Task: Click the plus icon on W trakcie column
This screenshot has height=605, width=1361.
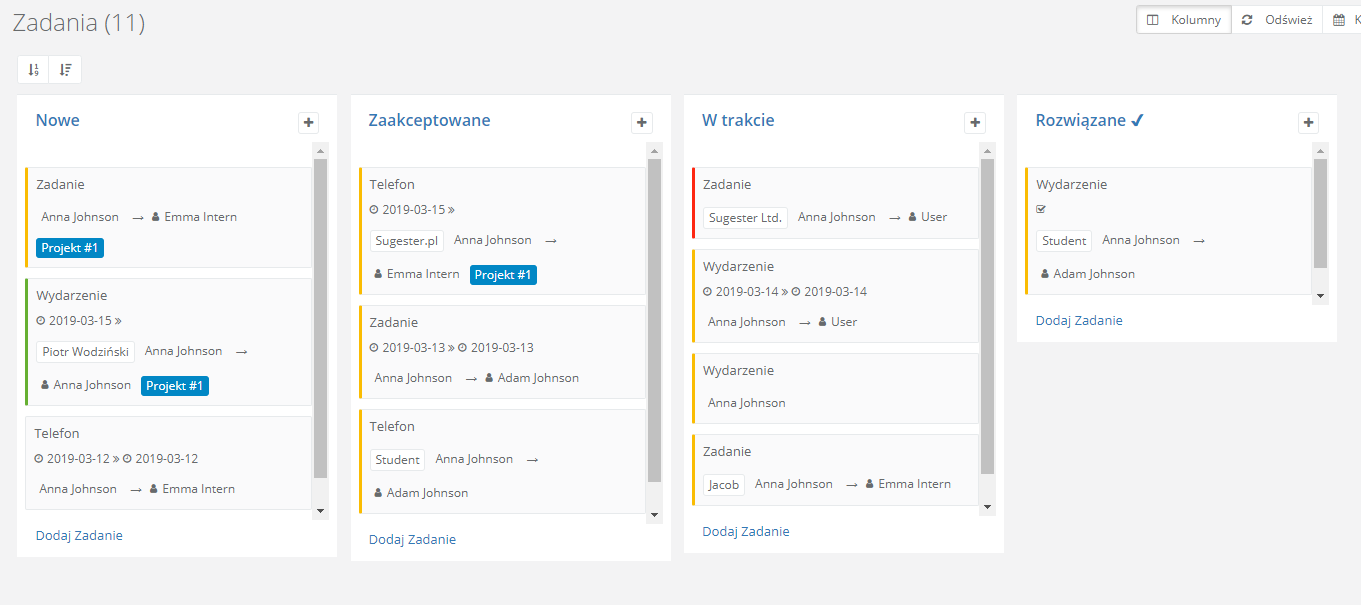Action: pyautogui.click(x=974, y=122)
